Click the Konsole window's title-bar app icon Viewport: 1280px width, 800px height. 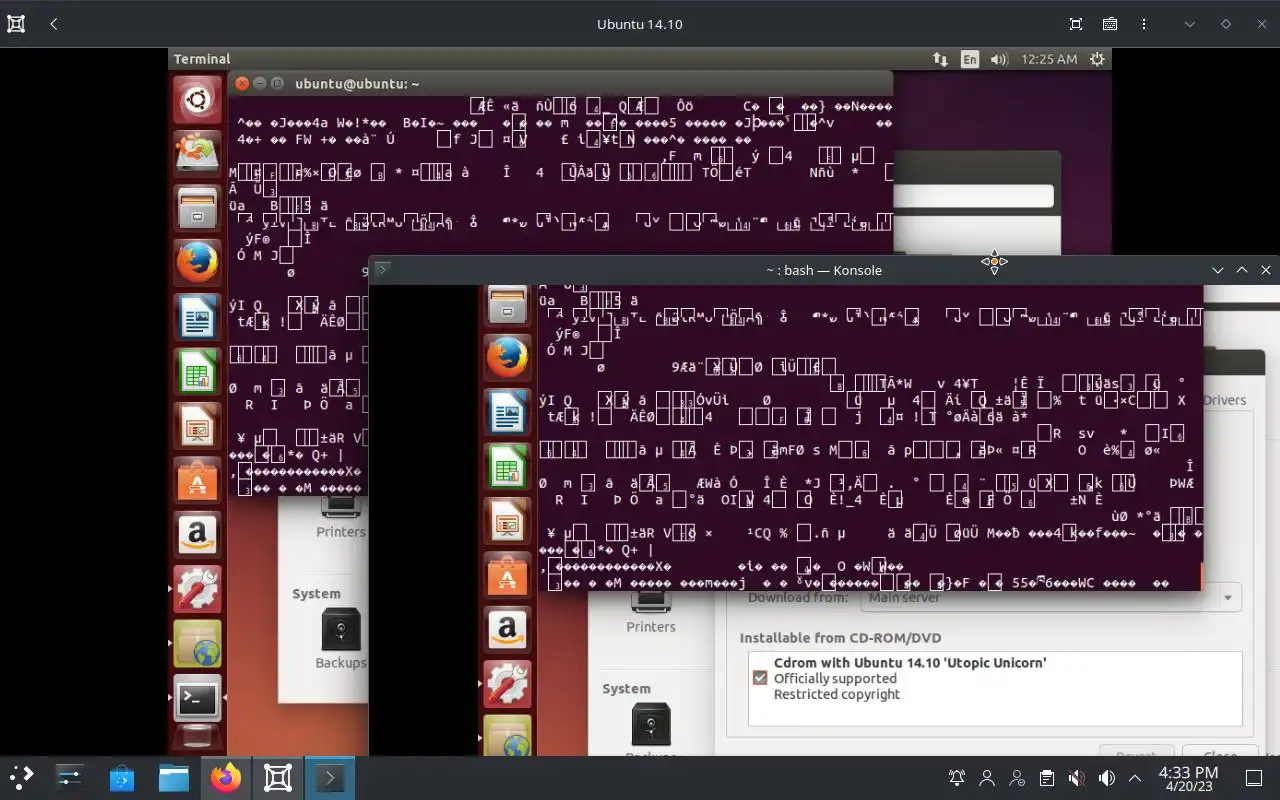point(382,270)
